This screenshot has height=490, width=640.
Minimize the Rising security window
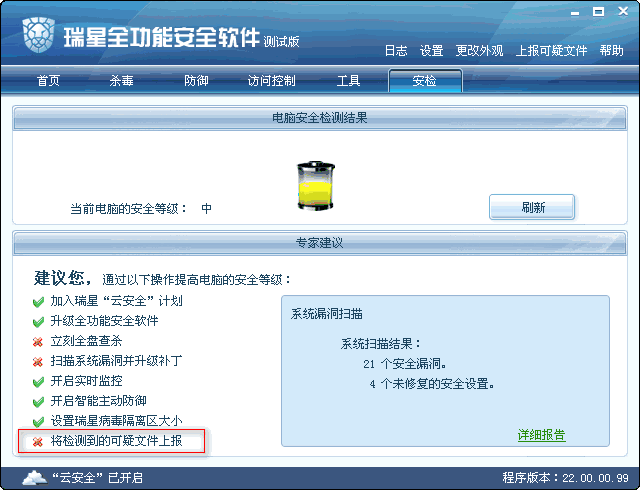coord(575,13)
